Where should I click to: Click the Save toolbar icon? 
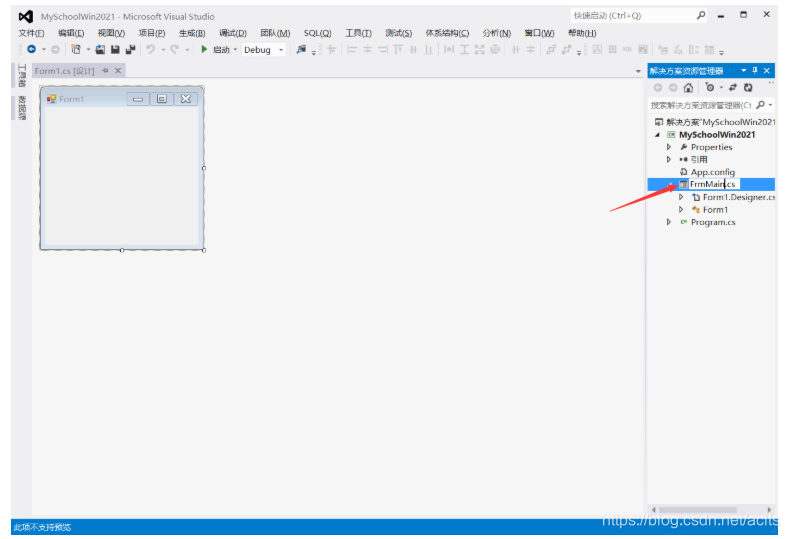point(115,49)
